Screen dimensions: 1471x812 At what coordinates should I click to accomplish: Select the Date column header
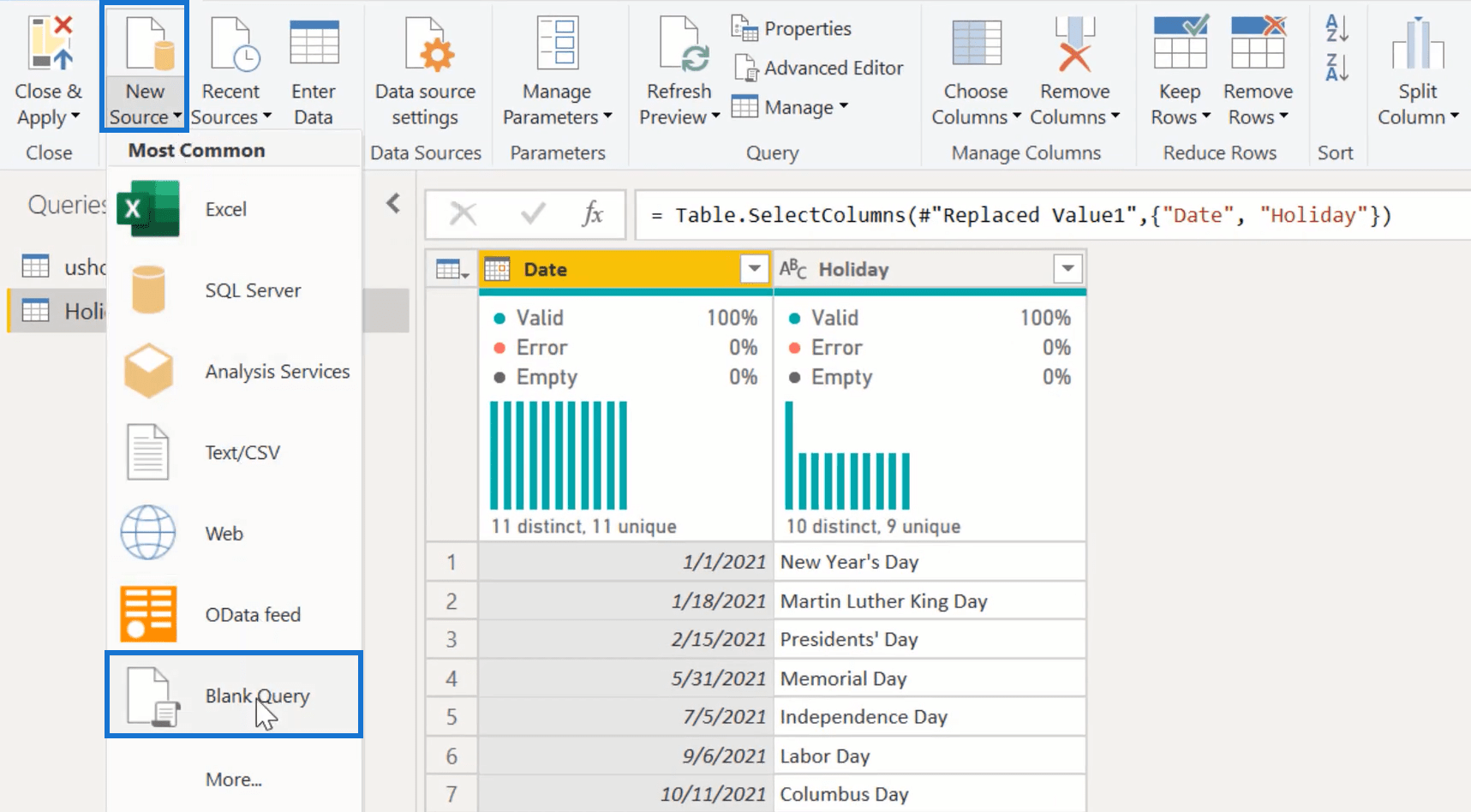625,269
